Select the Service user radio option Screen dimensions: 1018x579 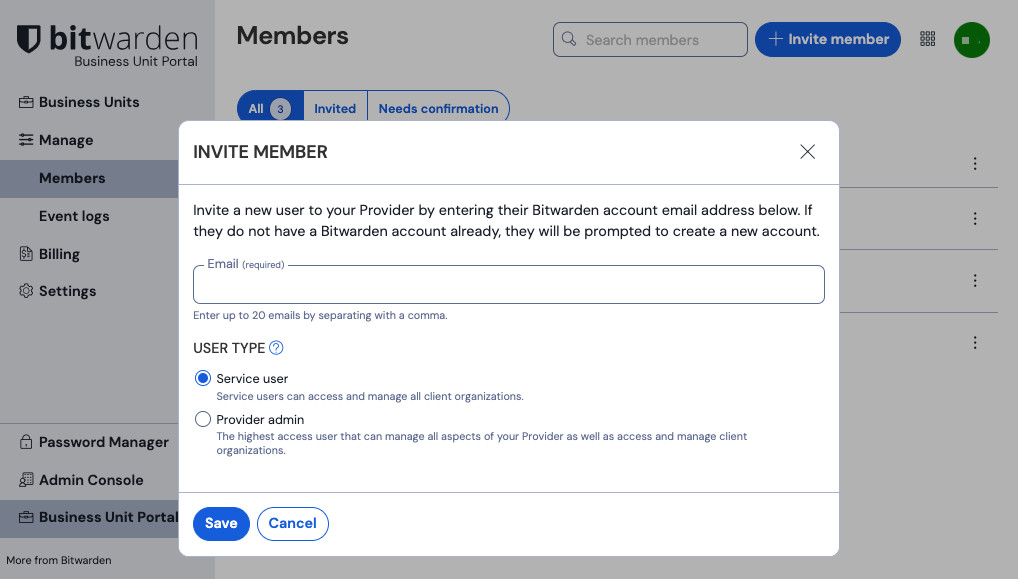coord(203,378)
